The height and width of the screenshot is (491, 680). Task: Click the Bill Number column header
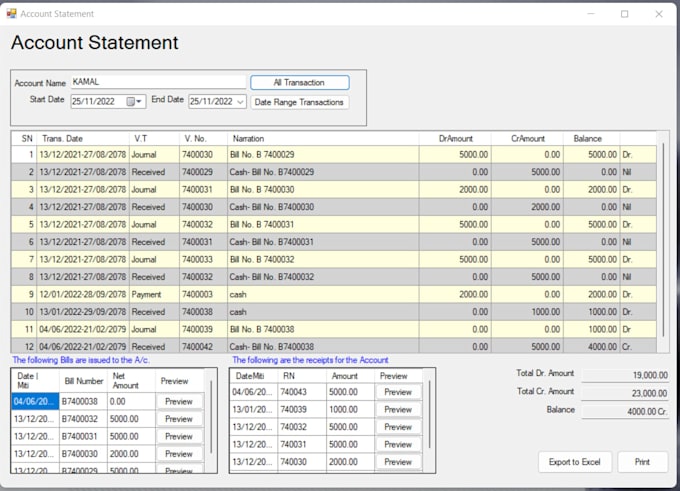pos(83,381)
